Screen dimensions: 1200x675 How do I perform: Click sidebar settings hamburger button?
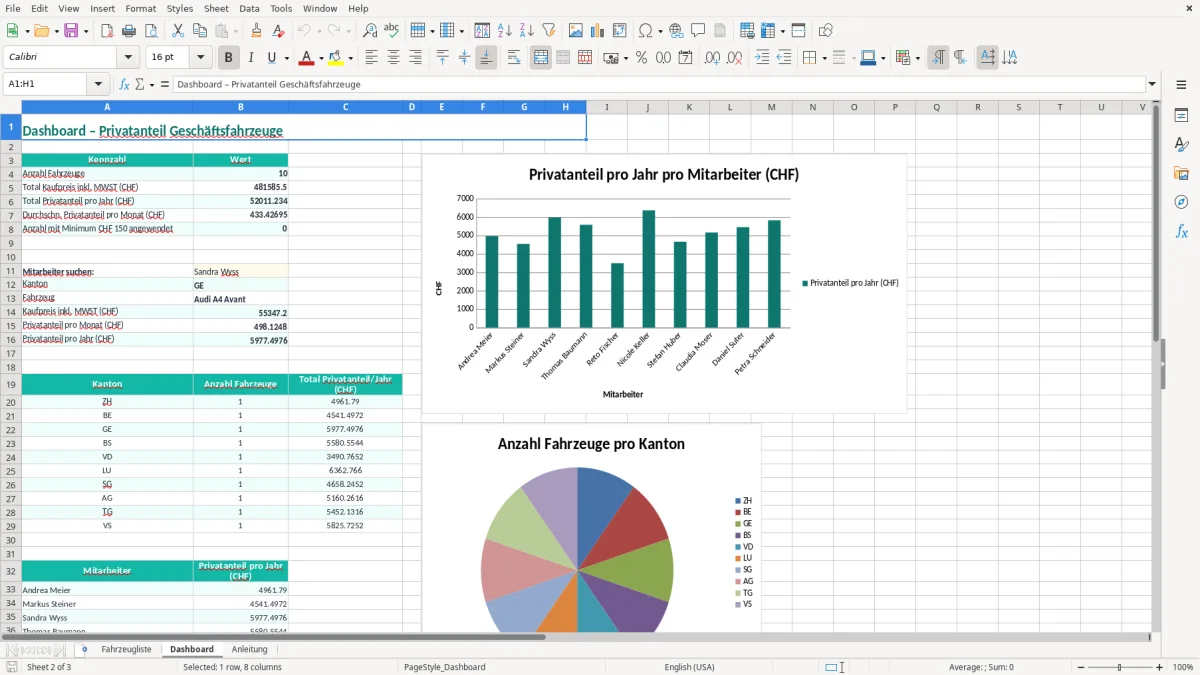coord(1181,86)
